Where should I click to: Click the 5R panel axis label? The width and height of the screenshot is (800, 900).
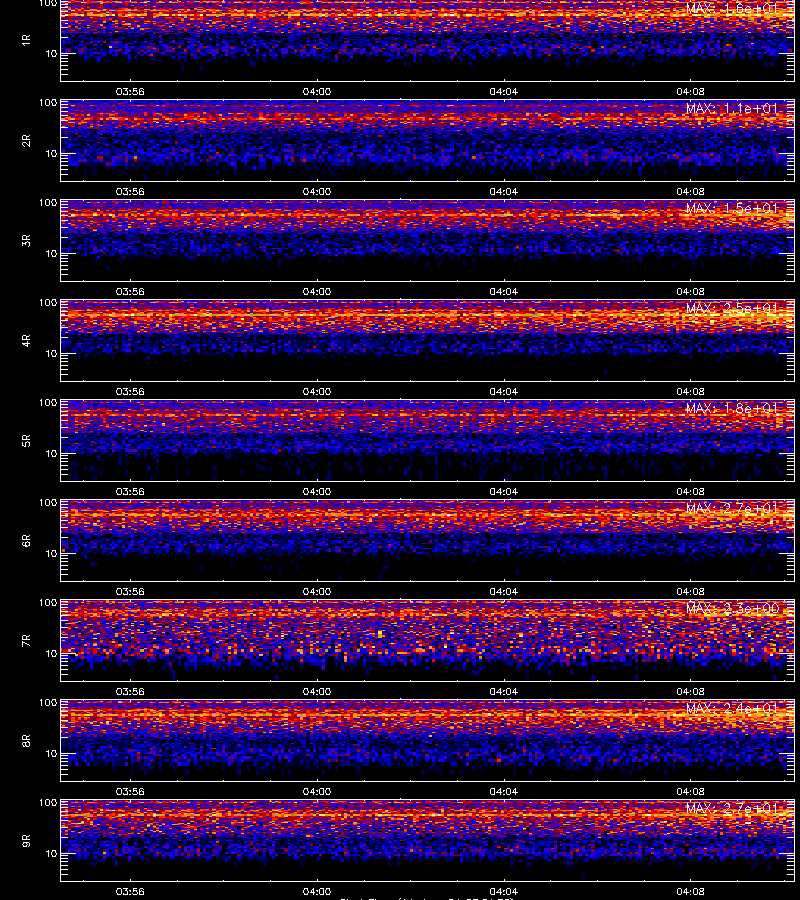26,440
